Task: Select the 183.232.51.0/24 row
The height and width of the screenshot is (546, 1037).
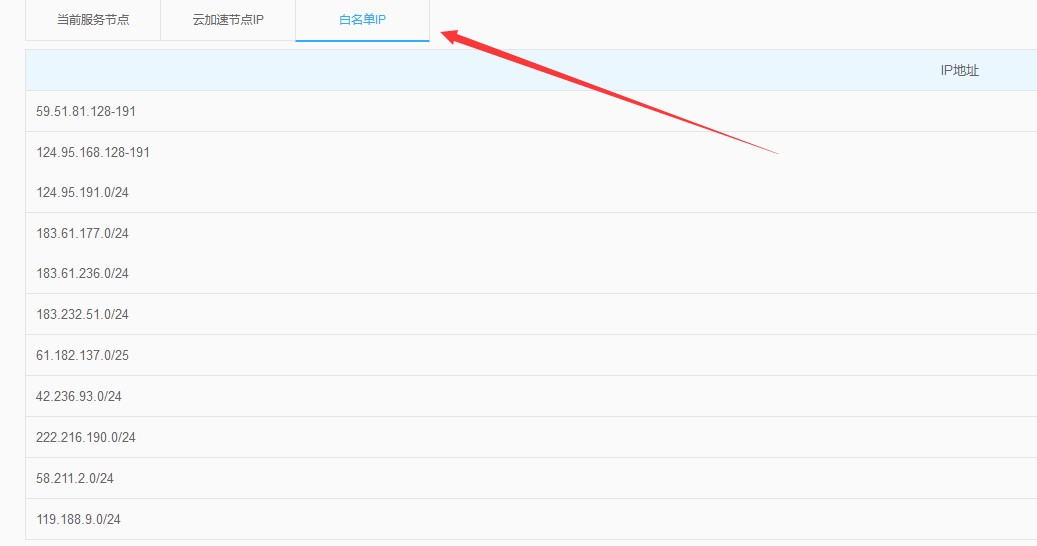Action: point(82,314)
